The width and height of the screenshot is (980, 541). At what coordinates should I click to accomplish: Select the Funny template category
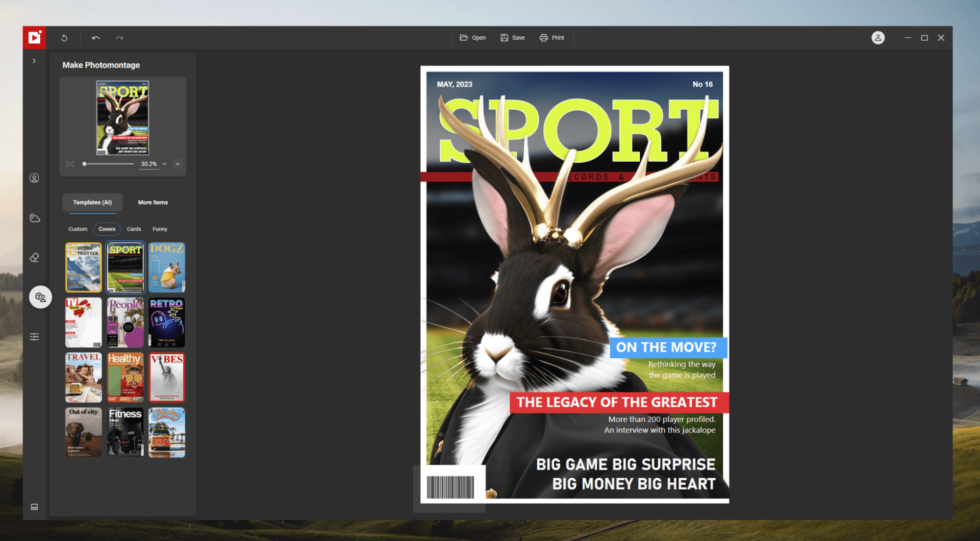[160, 229]
